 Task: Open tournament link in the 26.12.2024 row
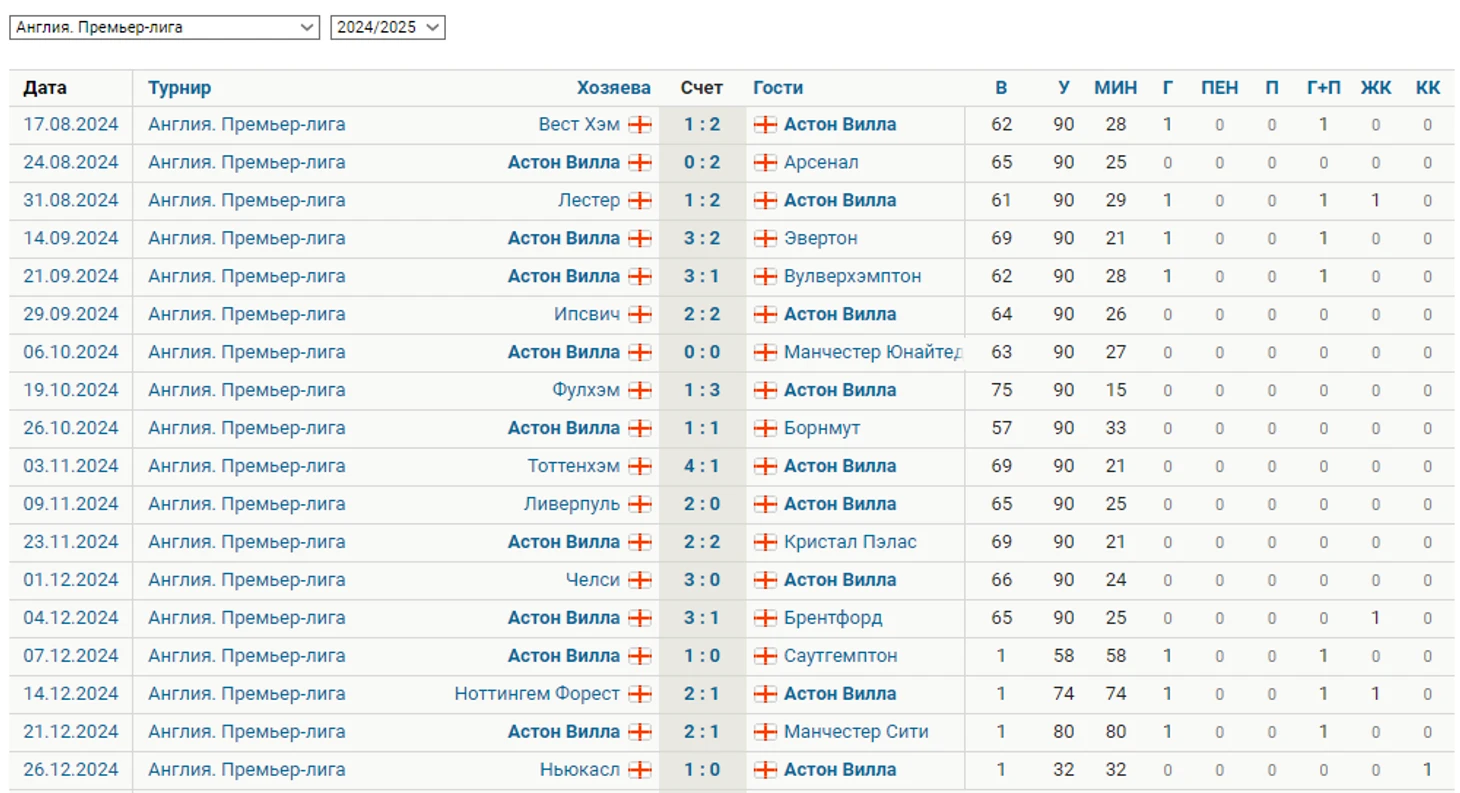click(x=247, y=771)
